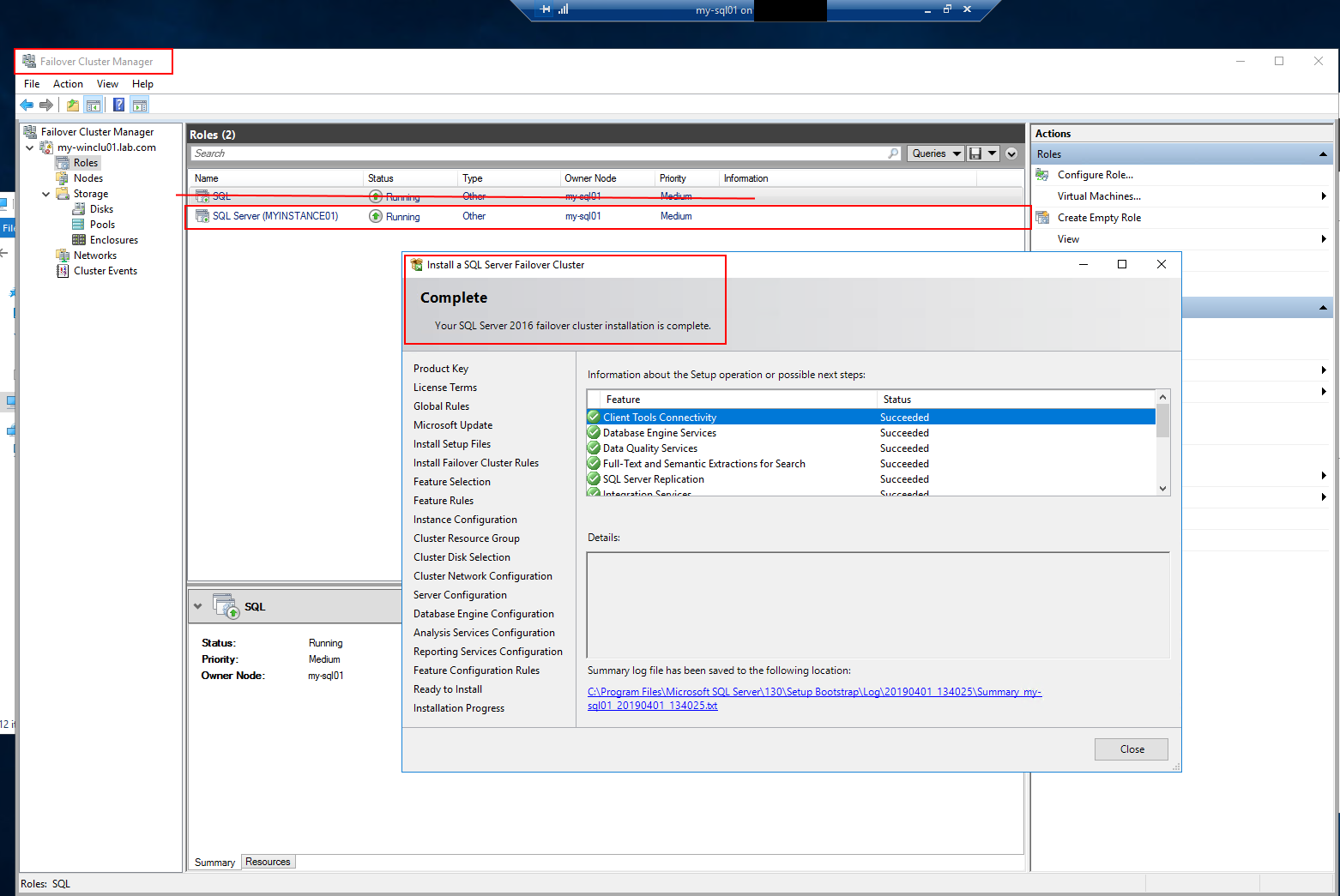
Task: Click the Up one level folder icon
Action: click(73, 105)
